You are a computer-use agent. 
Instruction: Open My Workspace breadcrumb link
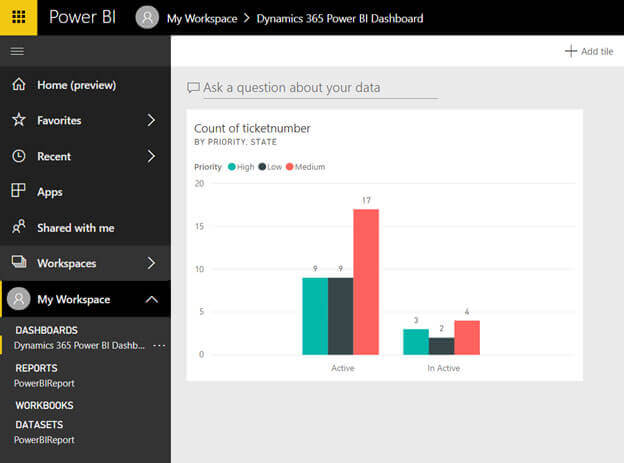pyautogui.click(x=202, y=19)
